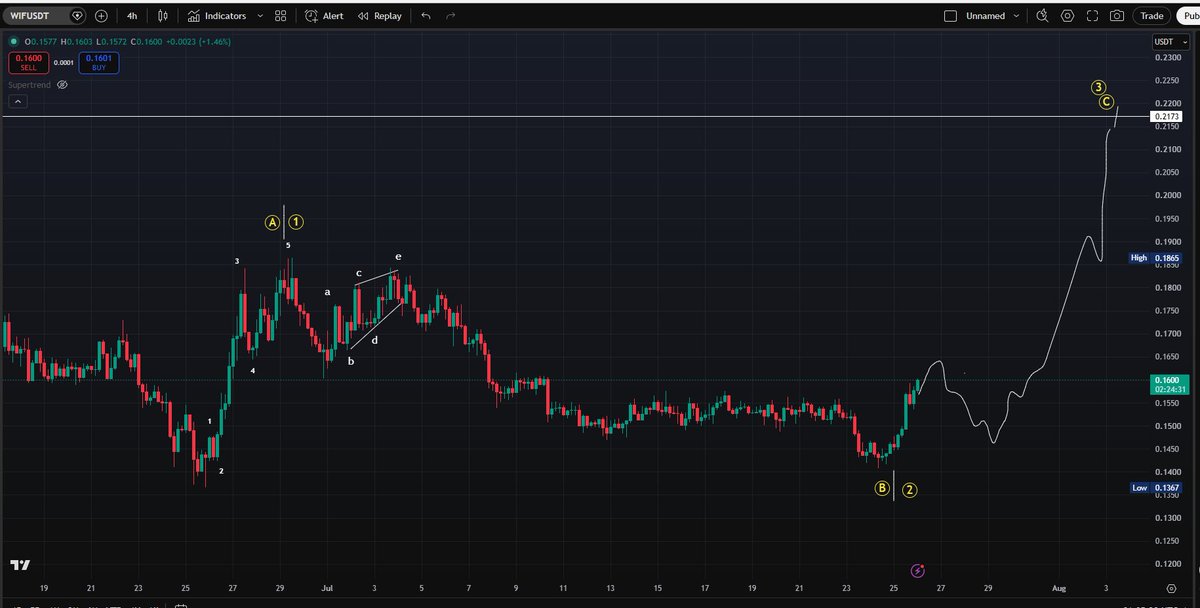
Task: Click the Jul date label on time axis
Action: click(326, 589)
